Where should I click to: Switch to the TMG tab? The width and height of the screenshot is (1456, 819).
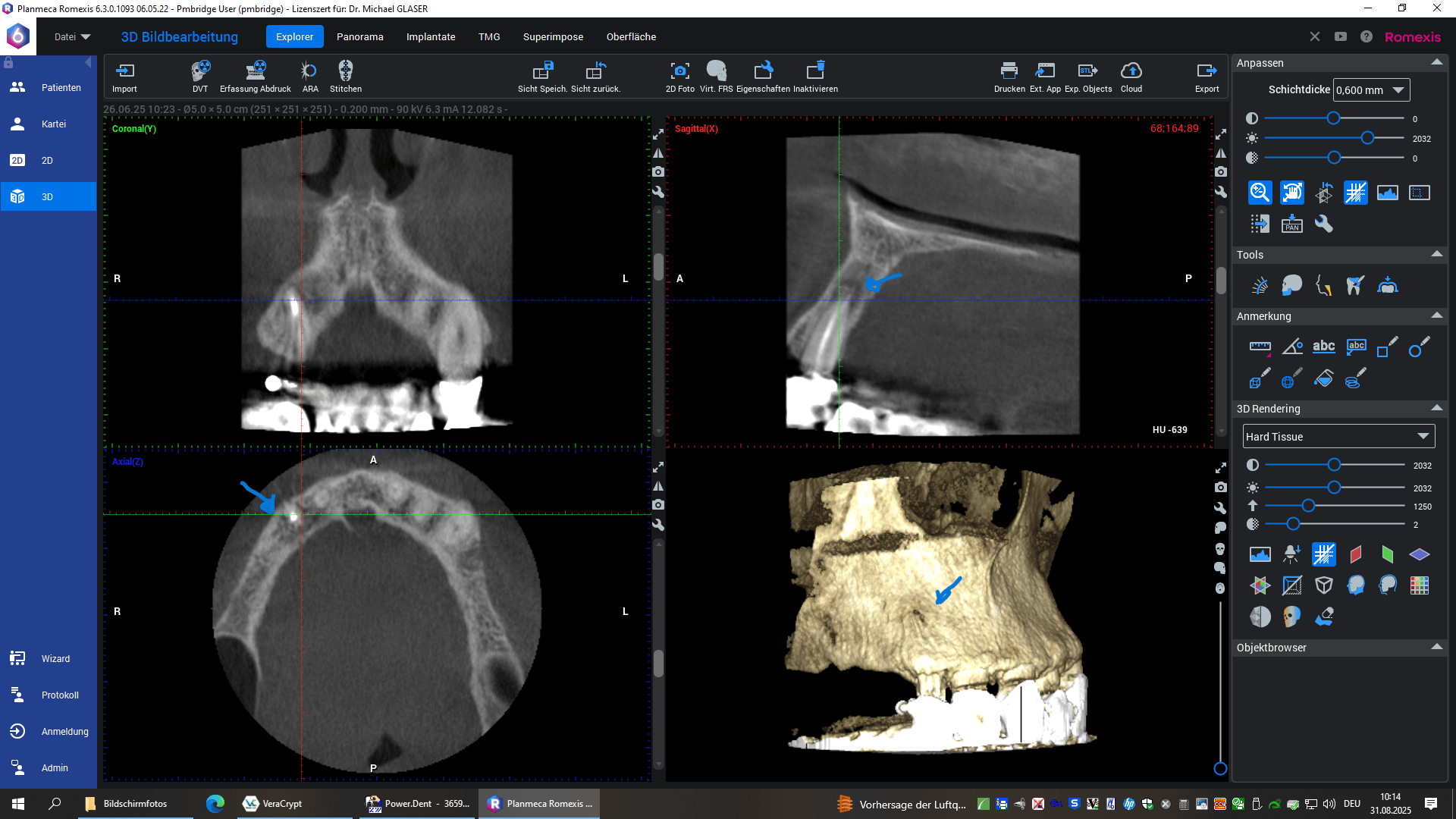pyautogui.click(x=489, y=36)
